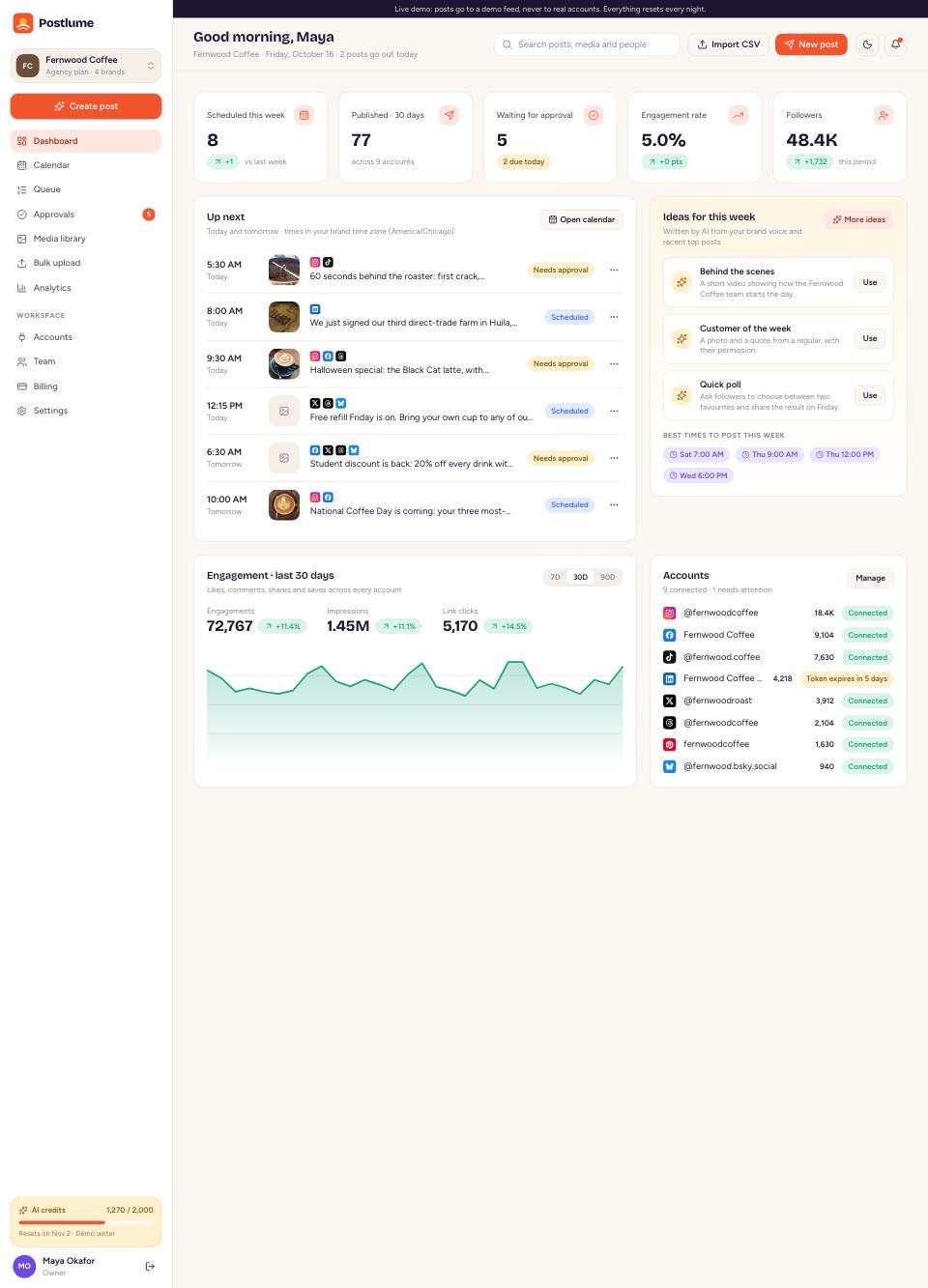The image size is (928, 1288).
Task: Open the menu for the 5:30 AM post
Action: pyautogui.click(x=614, y=271)
